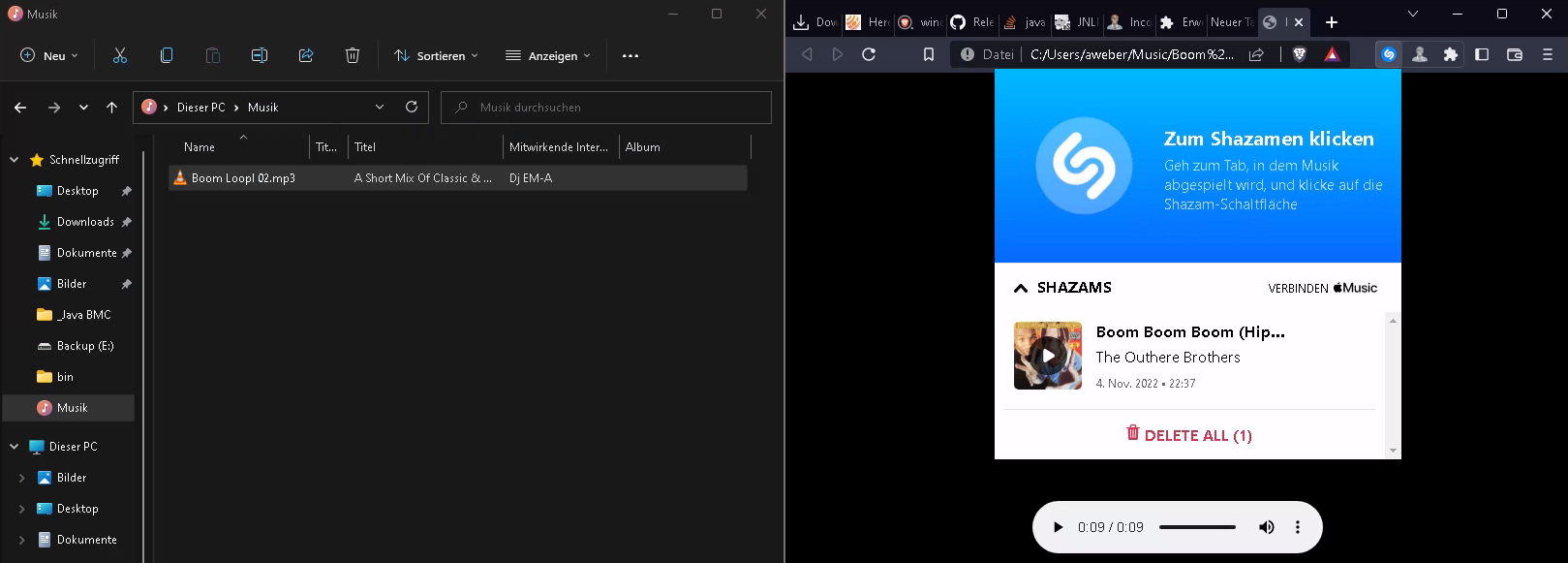Mute the audio player volume
The image size is (1568, 563).
[x=1266, y=527]
